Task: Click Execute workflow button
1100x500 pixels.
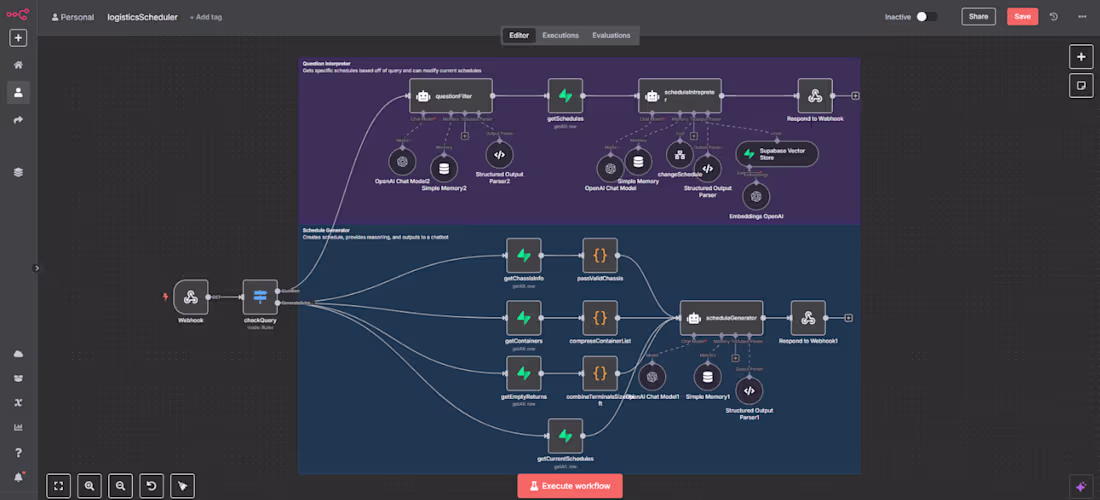Action: [x=570, y=485]
